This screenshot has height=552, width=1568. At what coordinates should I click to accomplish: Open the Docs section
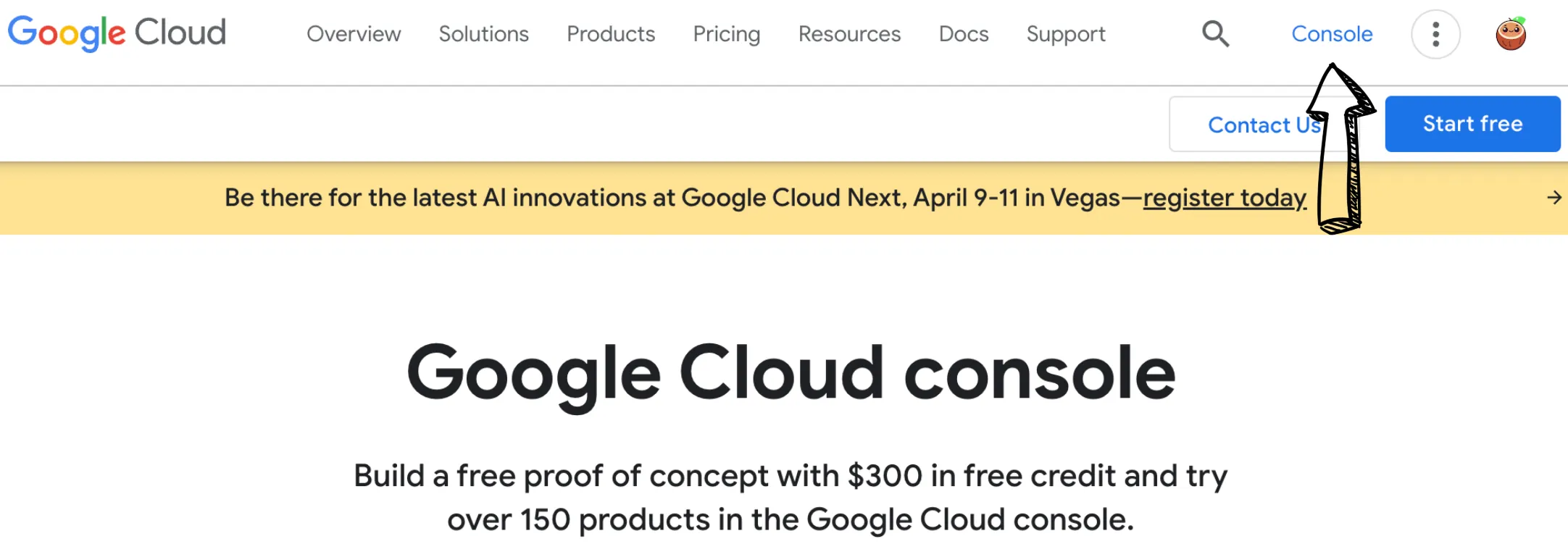pos(964,34)
